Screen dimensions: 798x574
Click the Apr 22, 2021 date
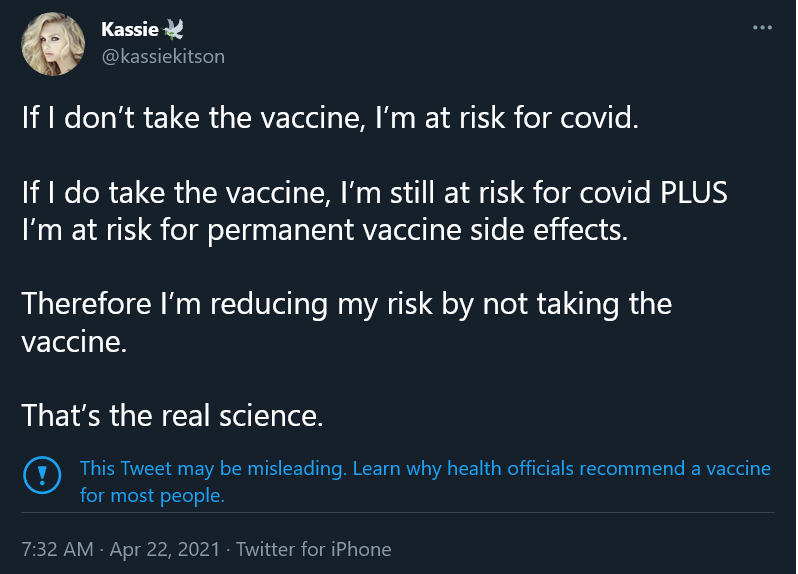click(165, 549)
